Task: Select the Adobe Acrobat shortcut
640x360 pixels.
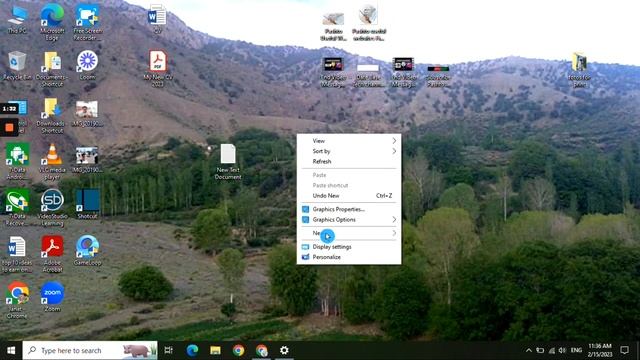Action: coord(52,254)
